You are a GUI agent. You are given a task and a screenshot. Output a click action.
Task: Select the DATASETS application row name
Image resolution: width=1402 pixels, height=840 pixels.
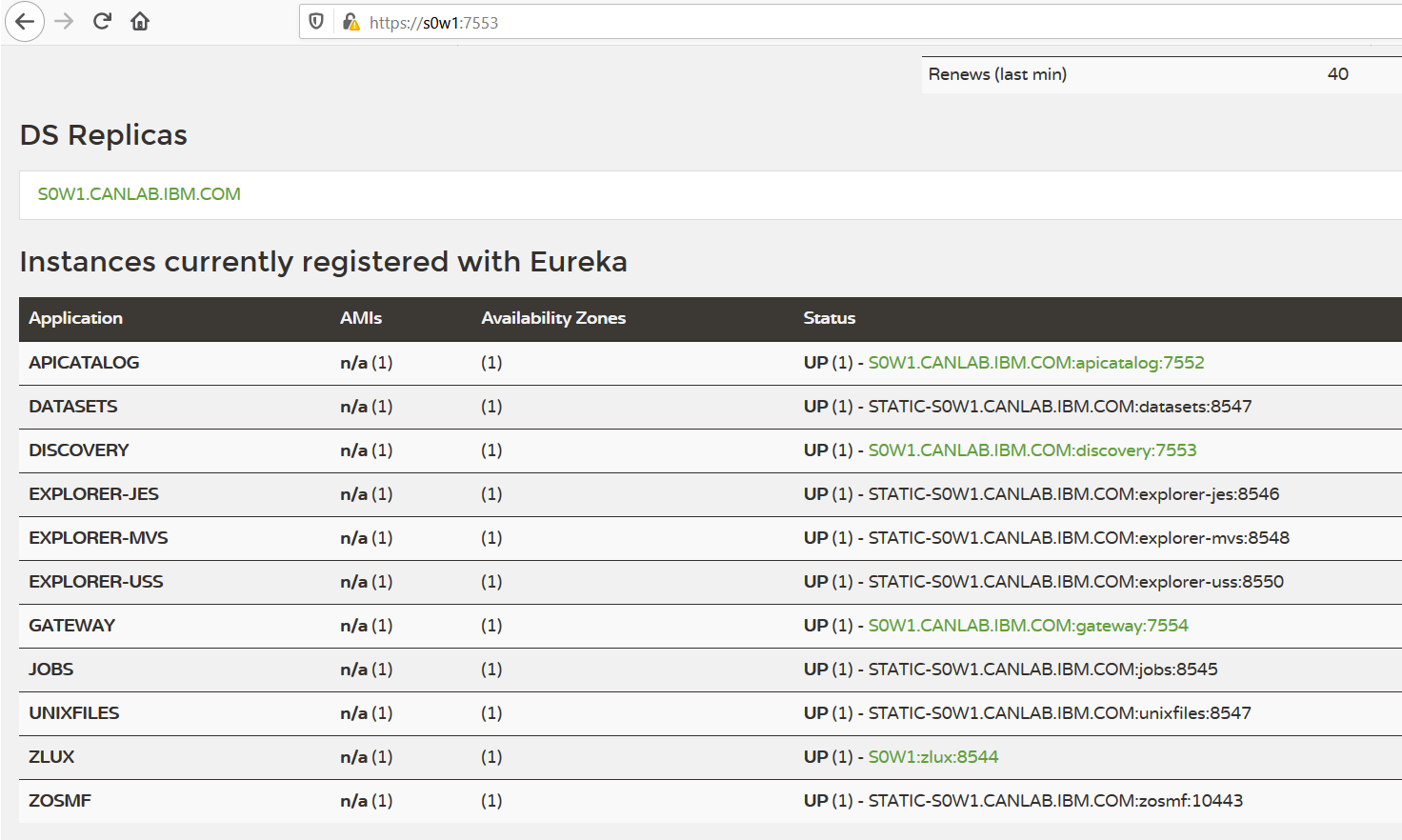(x=73, y=407)
